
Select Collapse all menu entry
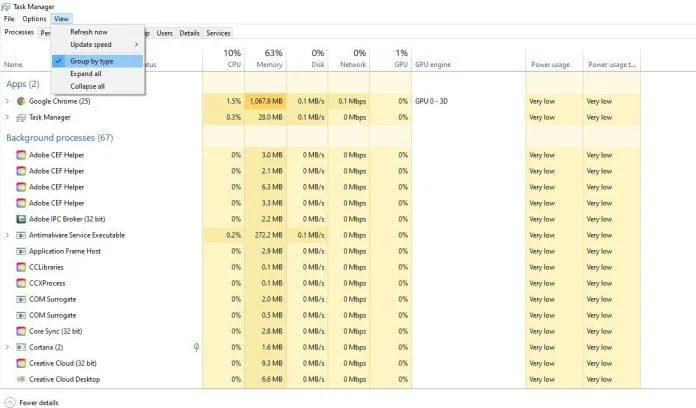(87, 86)
